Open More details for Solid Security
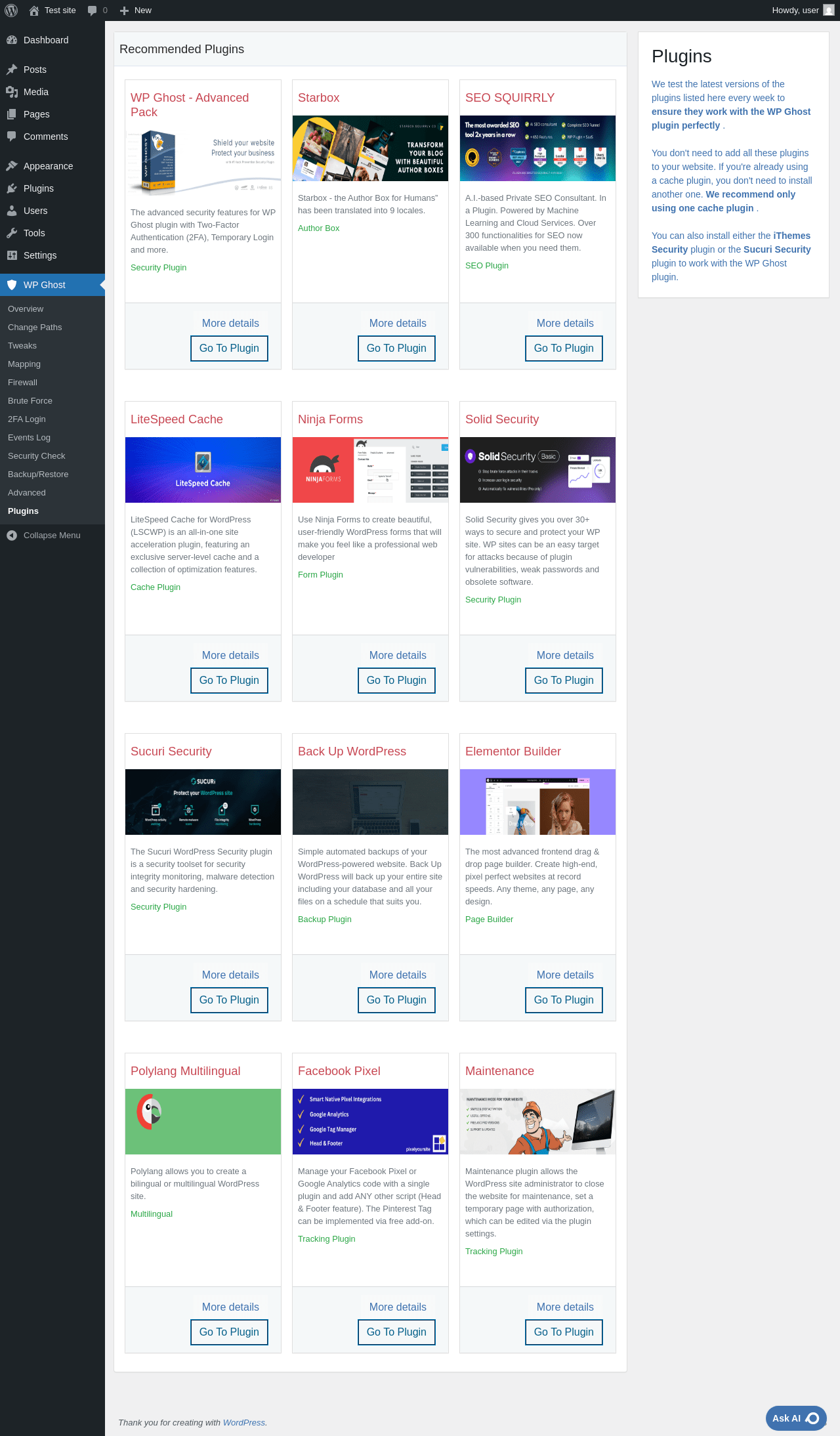 click(565, 656)
